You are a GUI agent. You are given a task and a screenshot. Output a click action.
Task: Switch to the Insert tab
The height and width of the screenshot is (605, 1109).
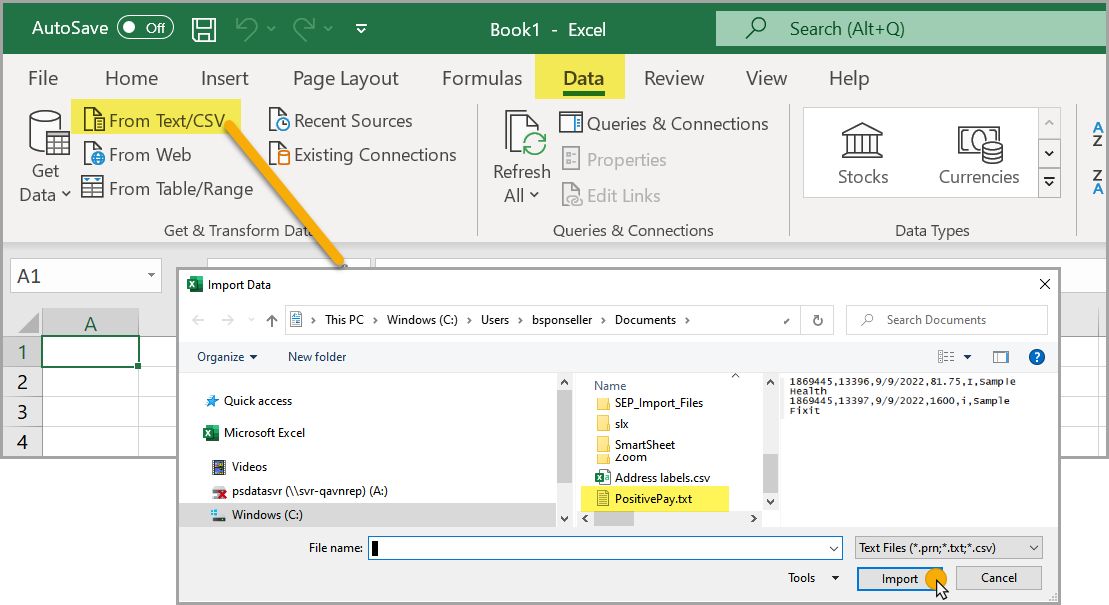click(x=224, y=78)
